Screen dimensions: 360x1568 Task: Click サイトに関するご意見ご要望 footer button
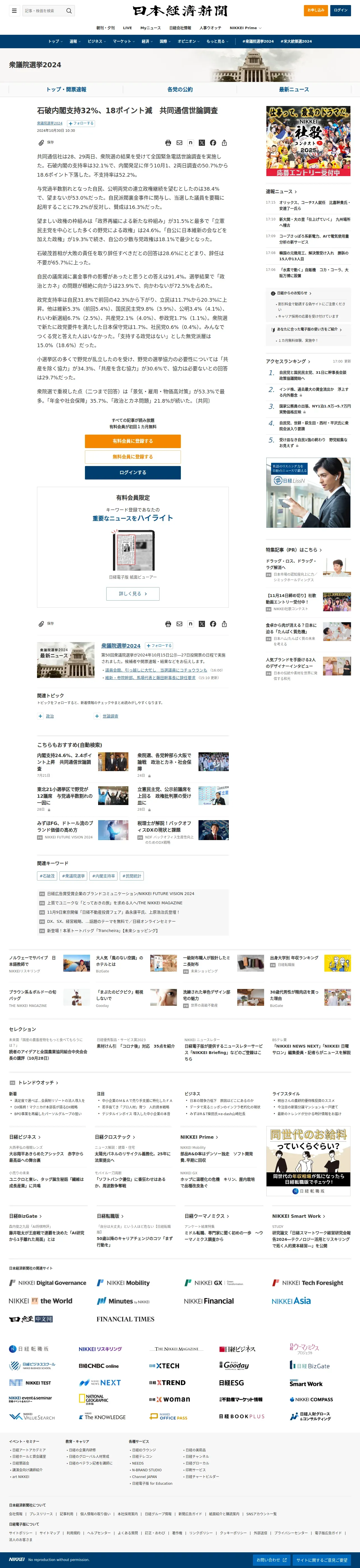click(x=322, y=1560)
